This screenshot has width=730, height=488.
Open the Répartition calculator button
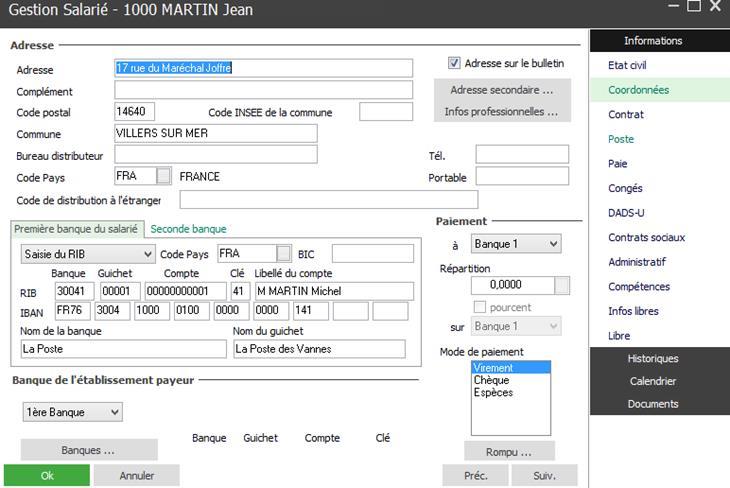(x=562, y=285)
